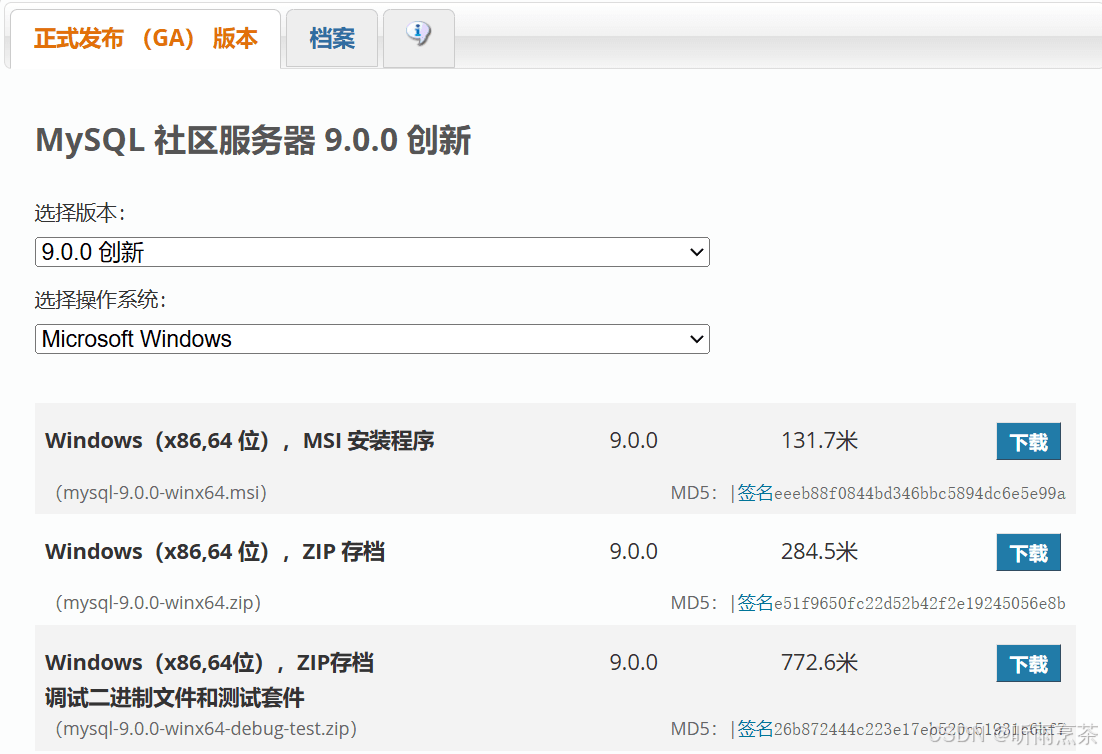Click the 9.0.0 version in the MSI row
1102x754 pixels.
click(633, 441)
